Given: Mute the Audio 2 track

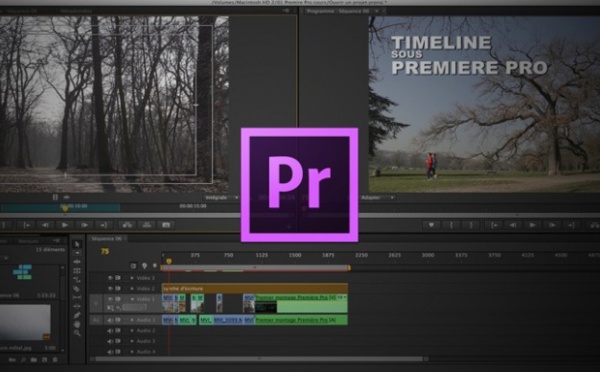Looking at the screenshot, I should [x=110, y=331].
